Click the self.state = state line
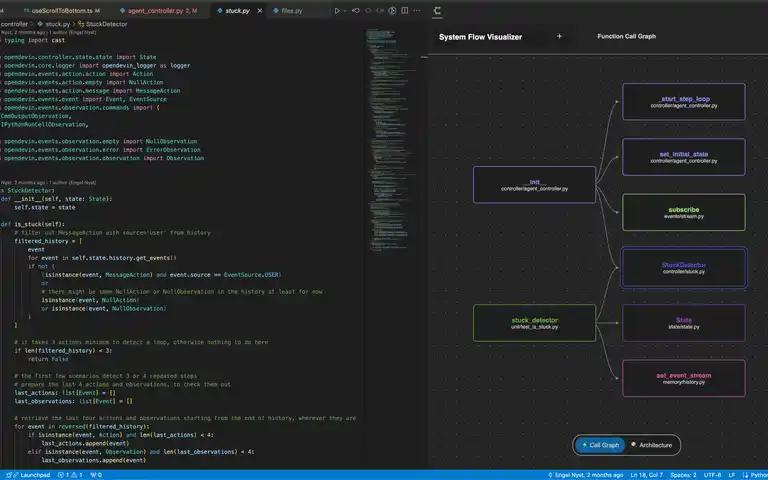 pyautogui.click(x=45, y=207)
